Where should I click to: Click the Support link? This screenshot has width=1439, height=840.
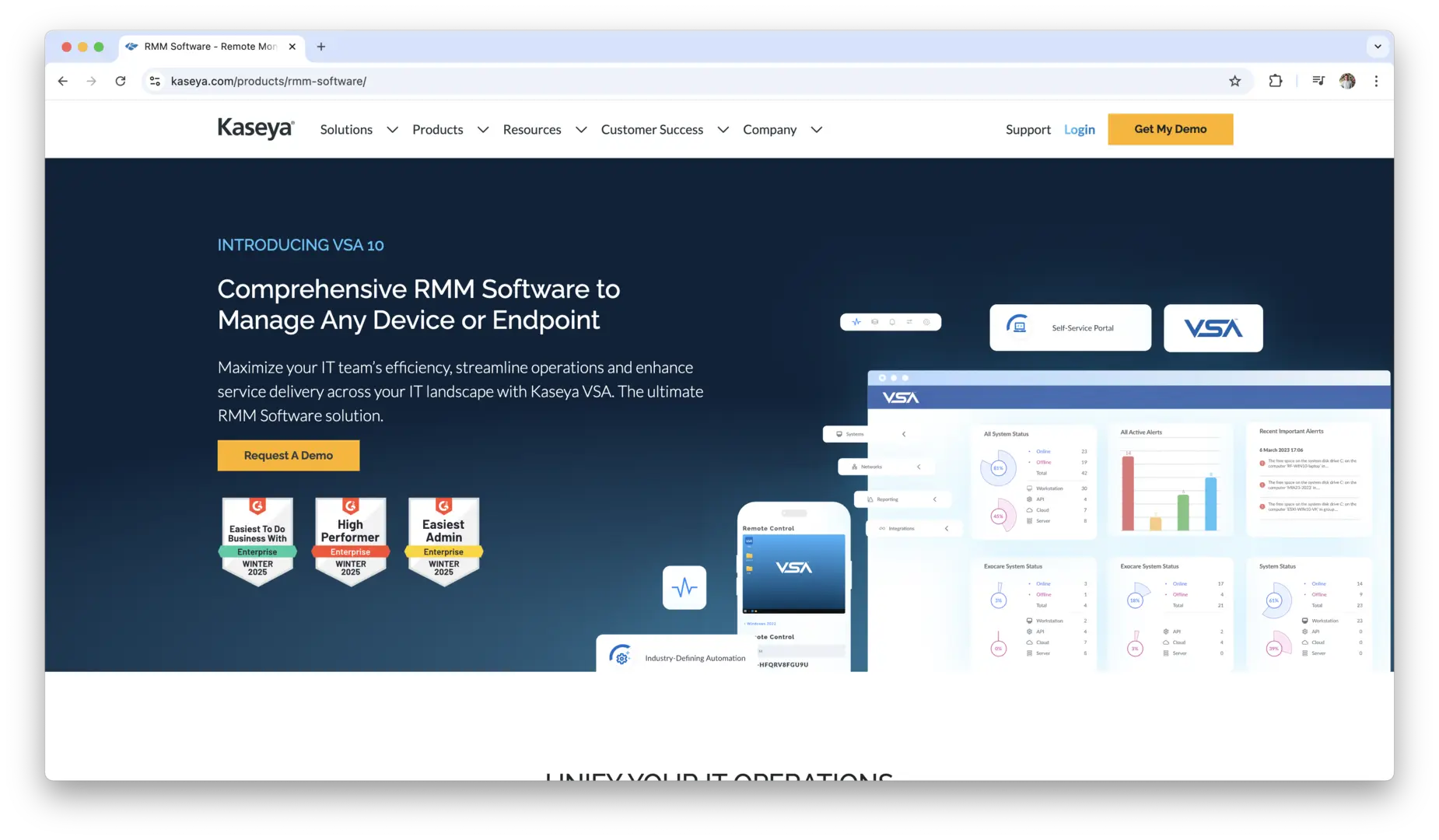pos(1028,130)
